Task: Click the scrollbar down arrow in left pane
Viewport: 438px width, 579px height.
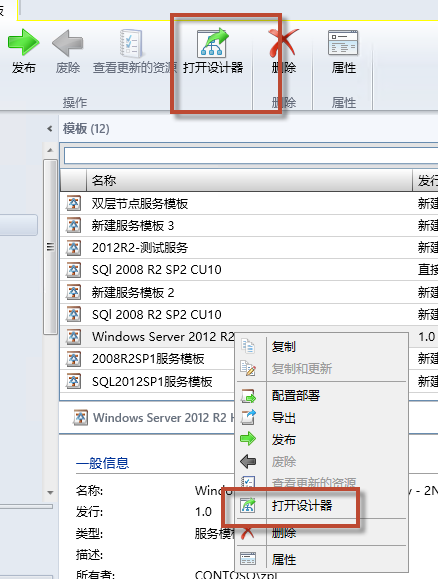Action: pyautogui.click(x=50, y=493)
